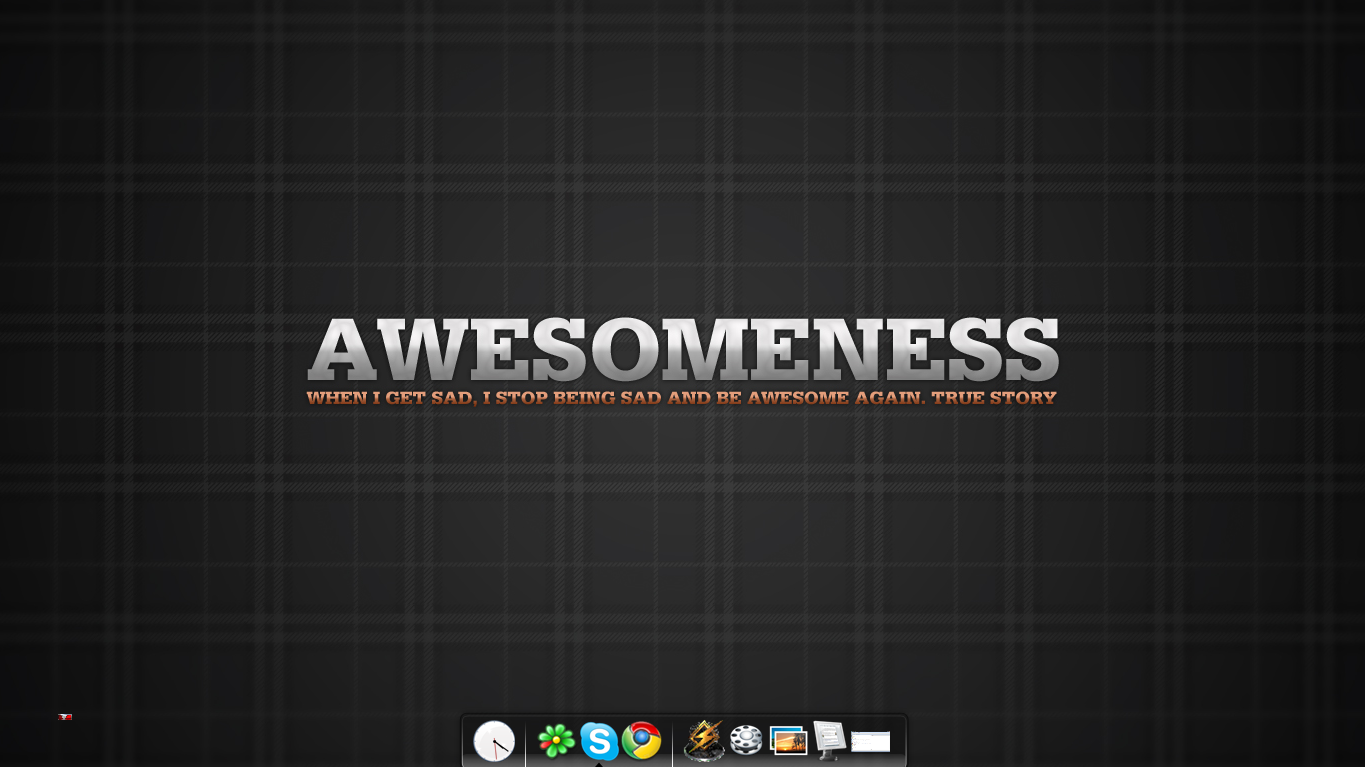Open the analog clock in the dock
Screen dimensions: 1365x767
pos(494,741)
